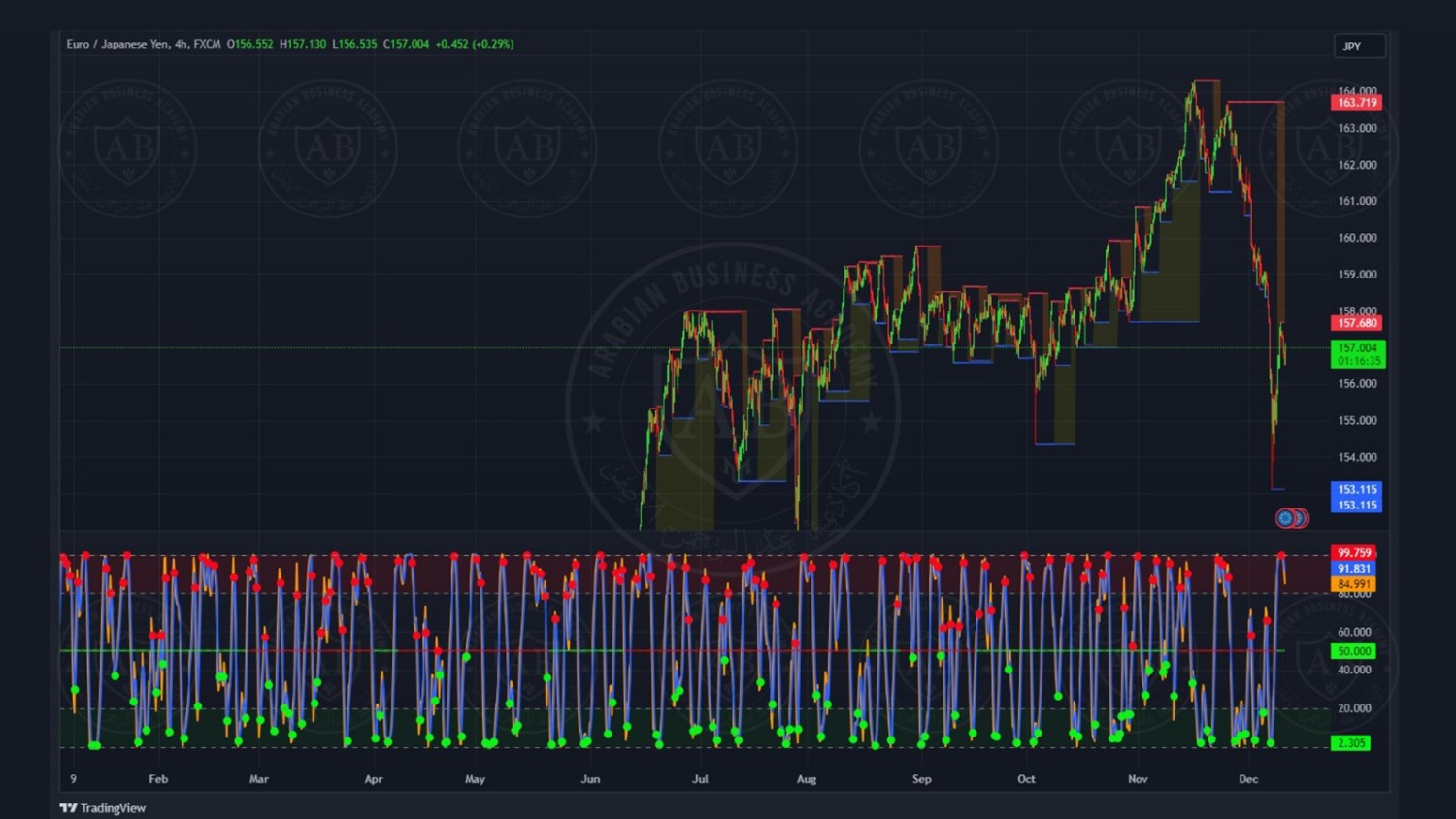1456x819 pixels.
Task: Click the Jul label on time axis
Action: coord(700,779)
